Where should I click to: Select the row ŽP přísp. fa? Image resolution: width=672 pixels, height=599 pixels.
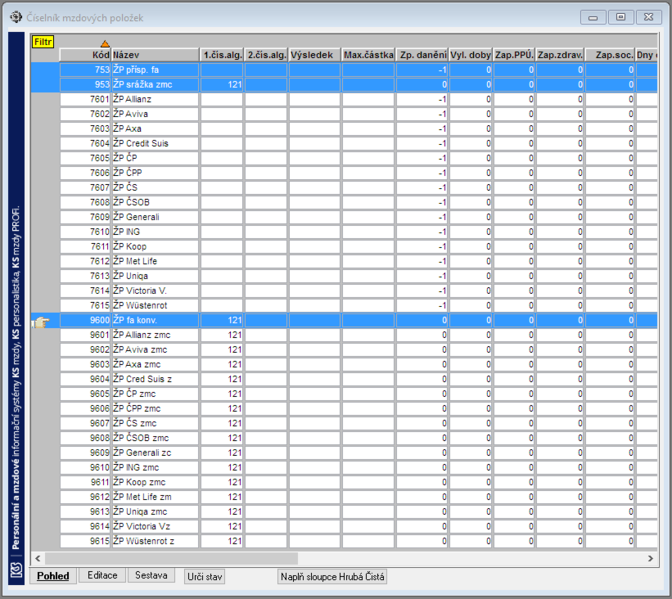[344, 70]
